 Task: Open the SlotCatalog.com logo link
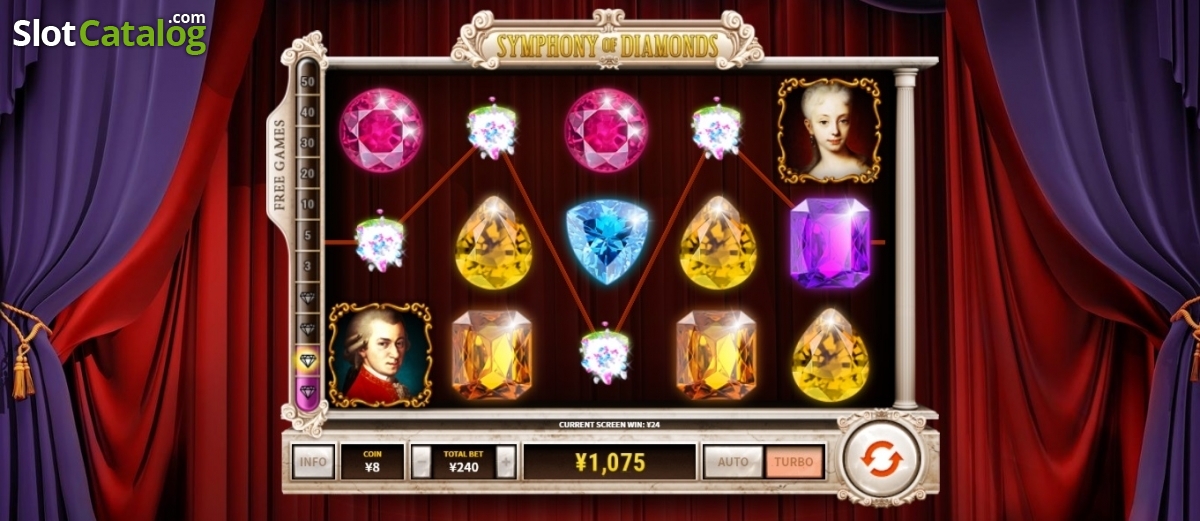110,32
